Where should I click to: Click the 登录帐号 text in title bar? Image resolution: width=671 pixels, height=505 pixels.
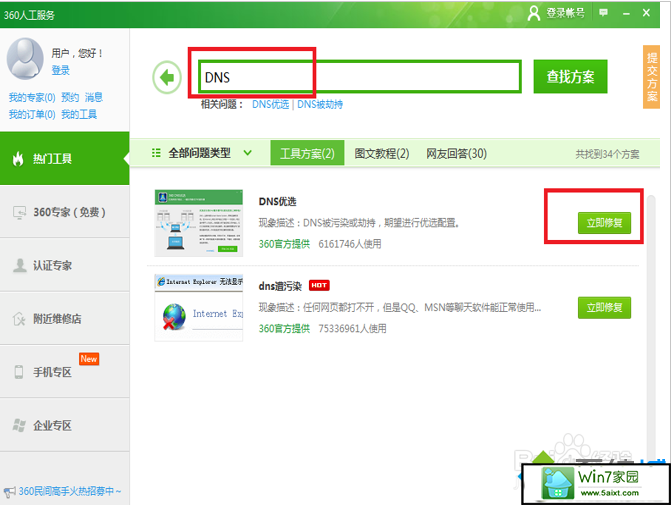[x=565, y=13]
